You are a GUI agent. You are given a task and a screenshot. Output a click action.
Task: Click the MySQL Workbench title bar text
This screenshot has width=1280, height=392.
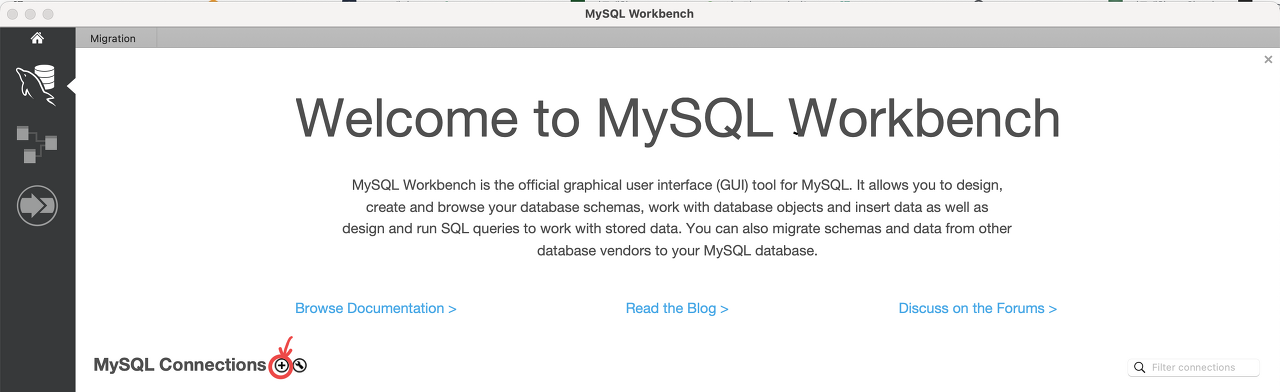639,14
